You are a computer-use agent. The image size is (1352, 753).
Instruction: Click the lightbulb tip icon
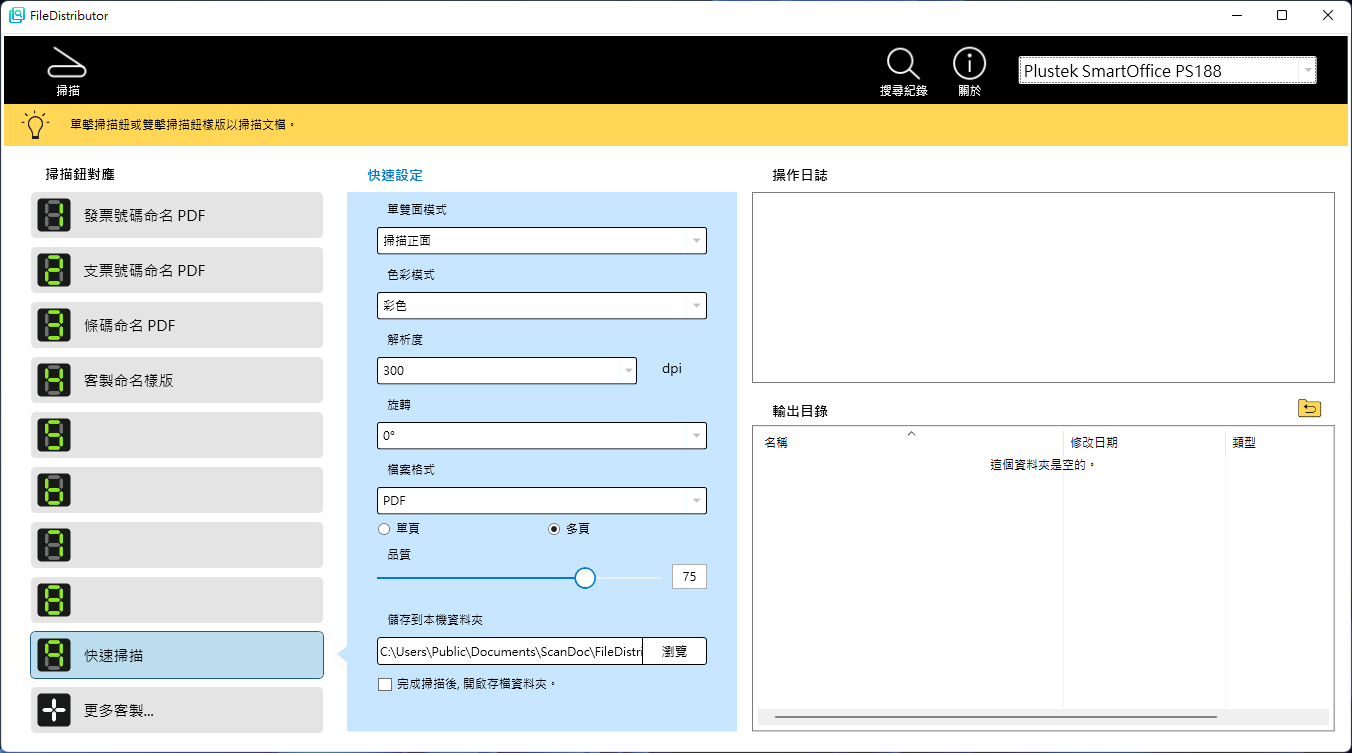(36, 125)
